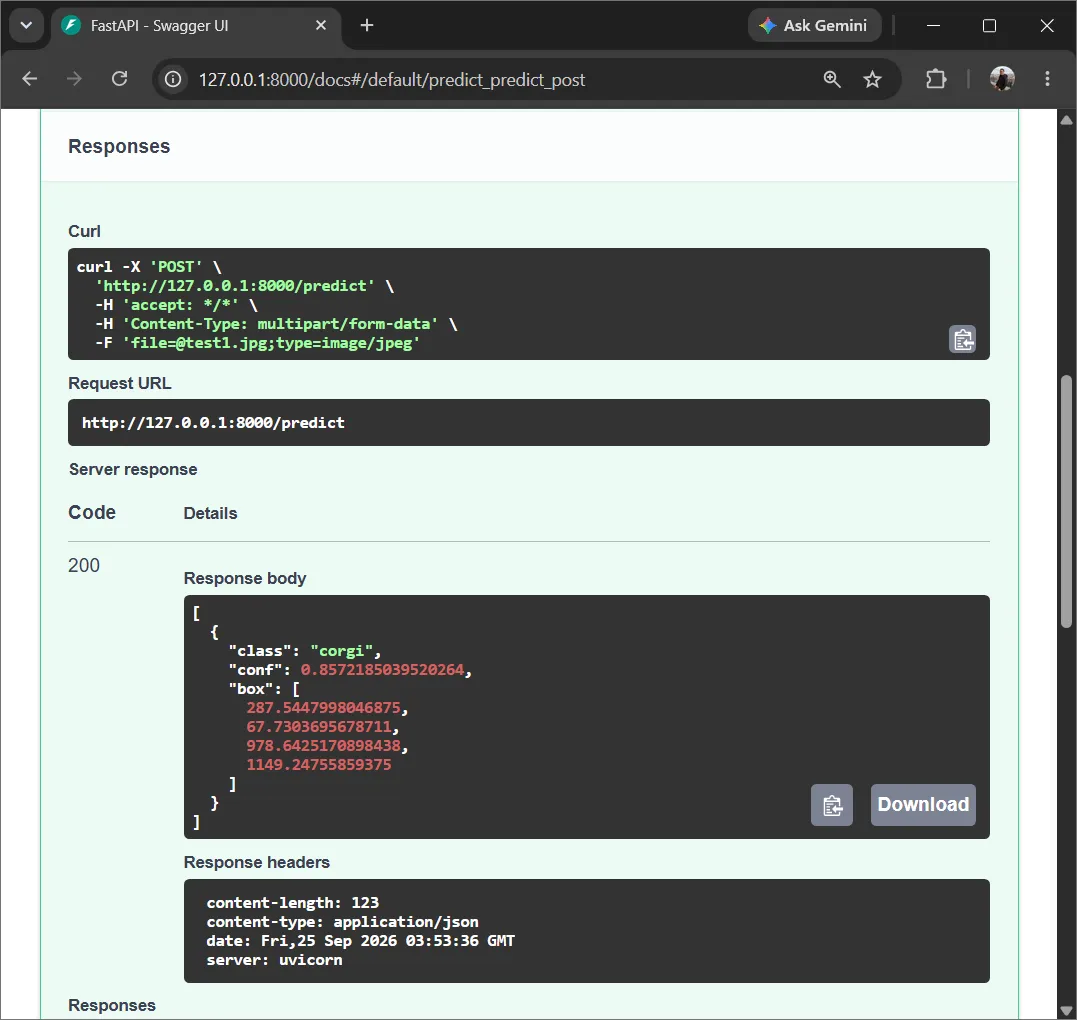This screenshot has width=1077, height=1020.
Task: Minimize the browser window
Action: [933, 25]
